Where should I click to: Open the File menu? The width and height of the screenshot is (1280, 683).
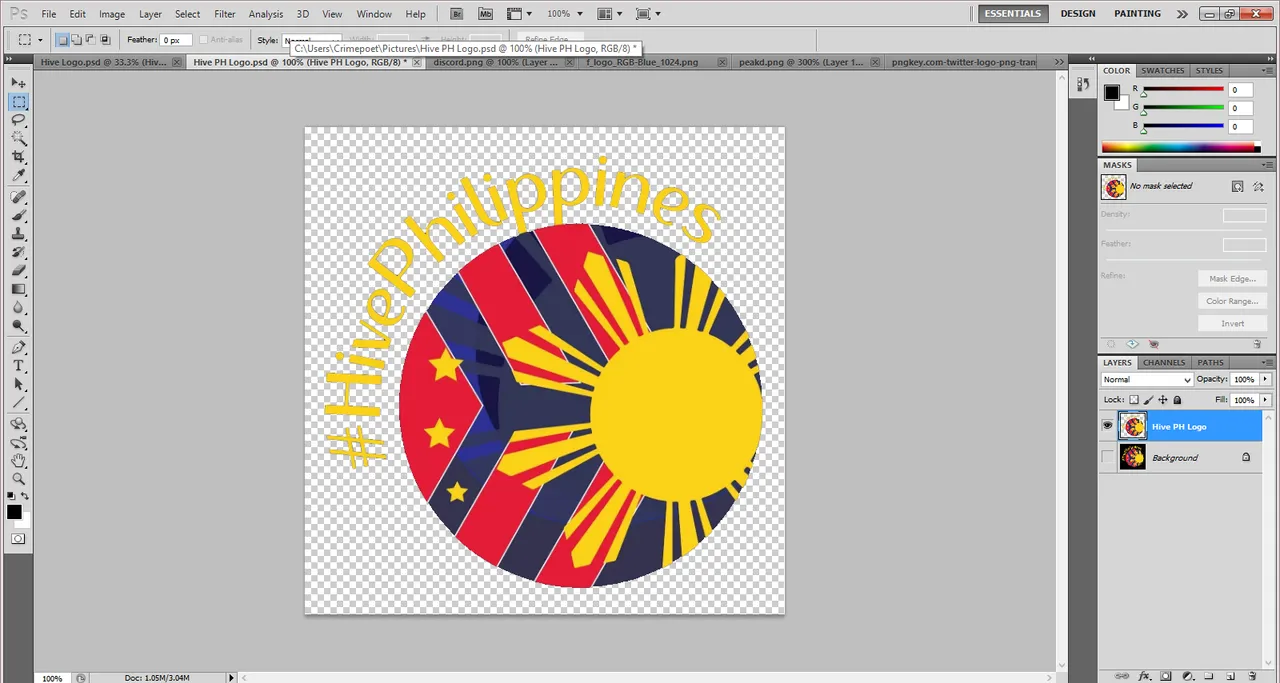49,14
